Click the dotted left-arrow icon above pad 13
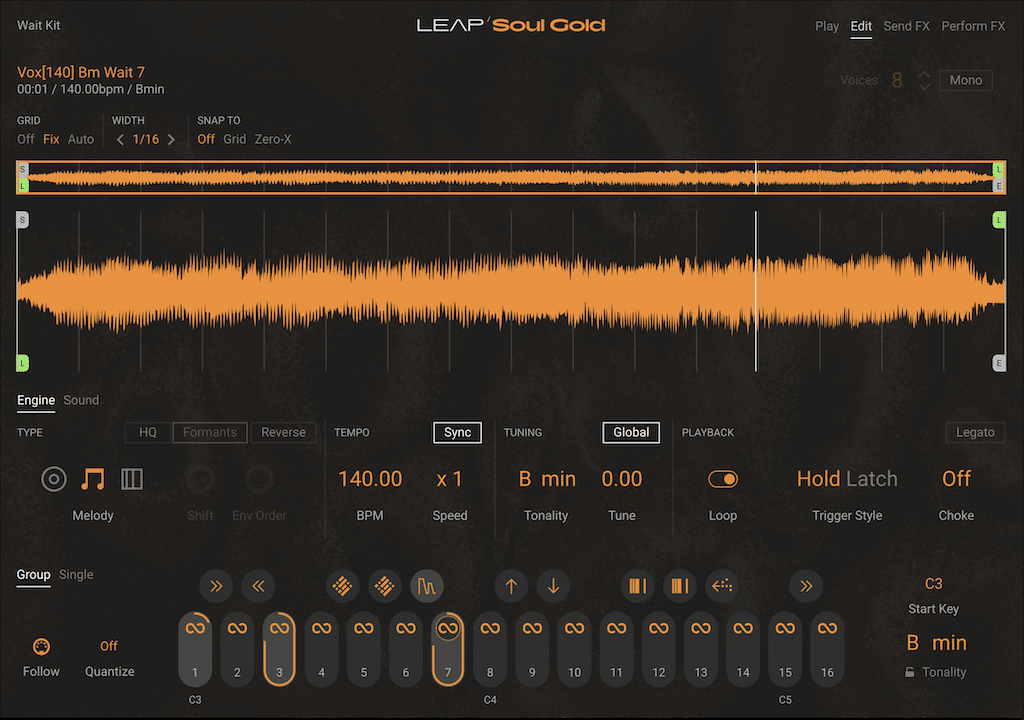The image size is (1024, 720). pos(722,586)
